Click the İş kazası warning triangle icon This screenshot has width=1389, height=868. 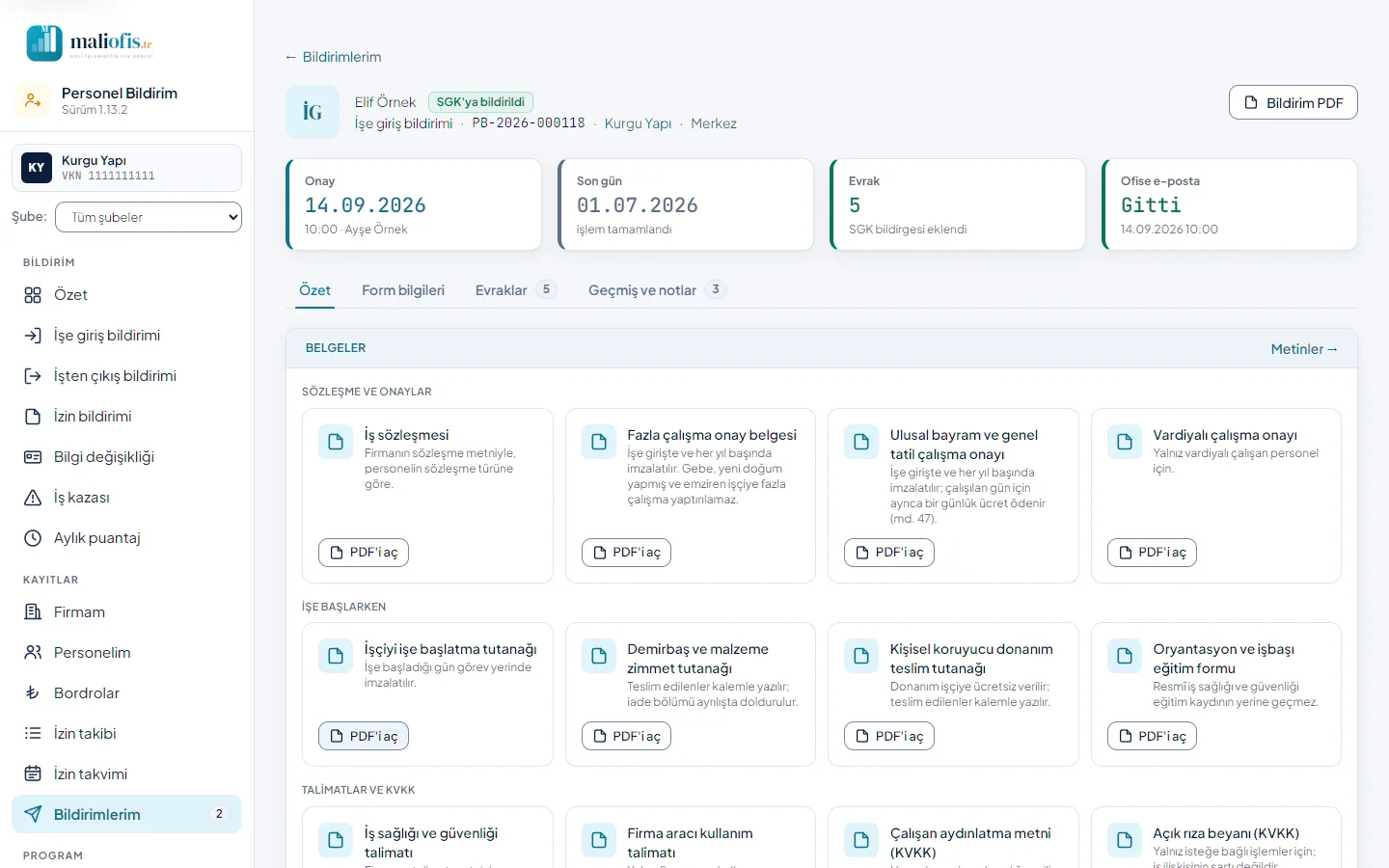coord(33,498)
